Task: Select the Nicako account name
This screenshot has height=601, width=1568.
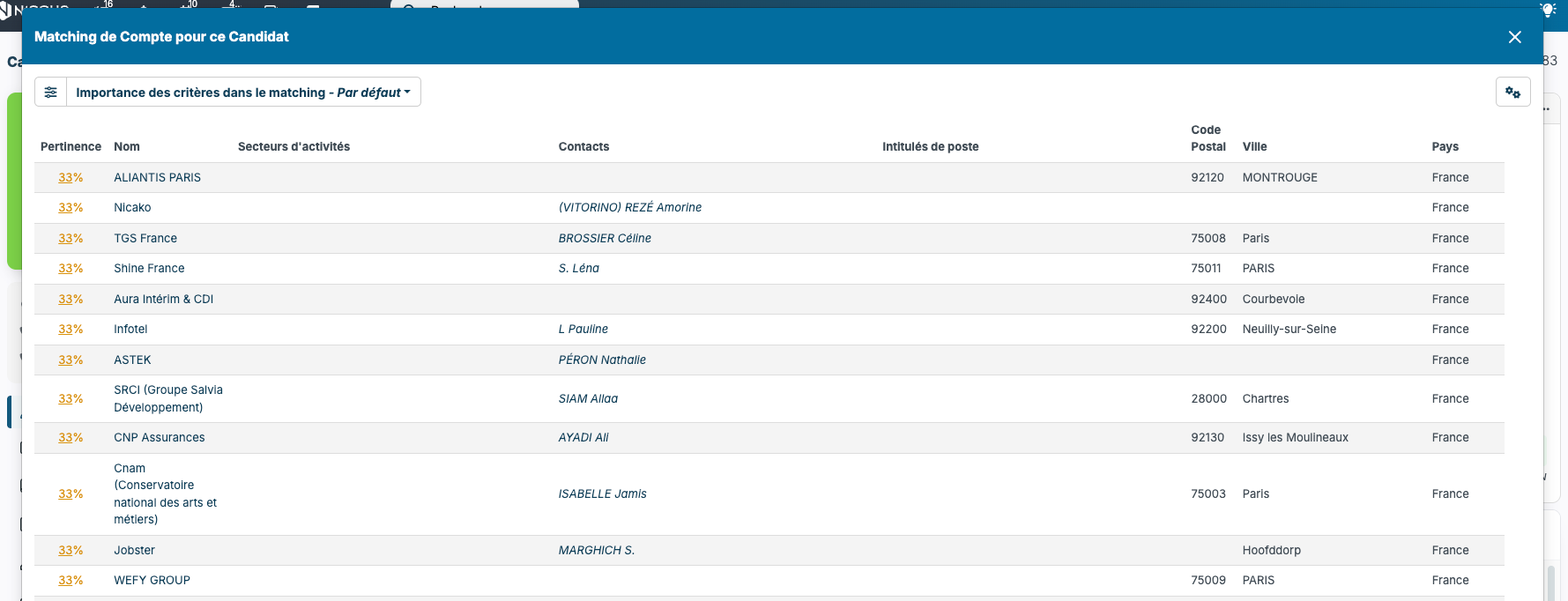Action: [132, 207]
